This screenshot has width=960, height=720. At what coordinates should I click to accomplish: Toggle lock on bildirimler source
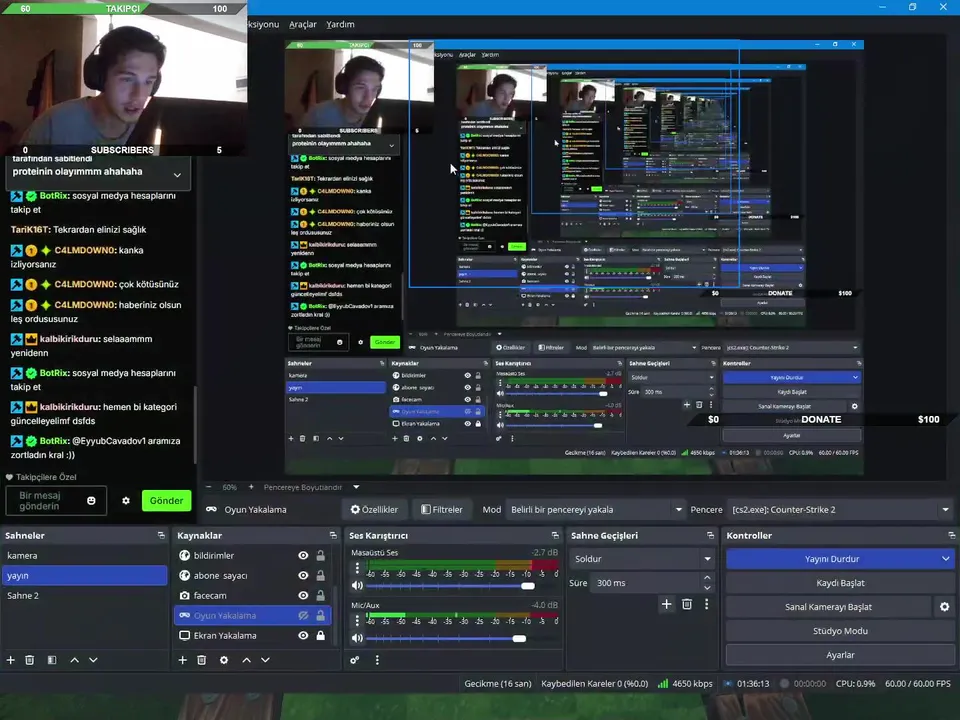coord(320,555)
